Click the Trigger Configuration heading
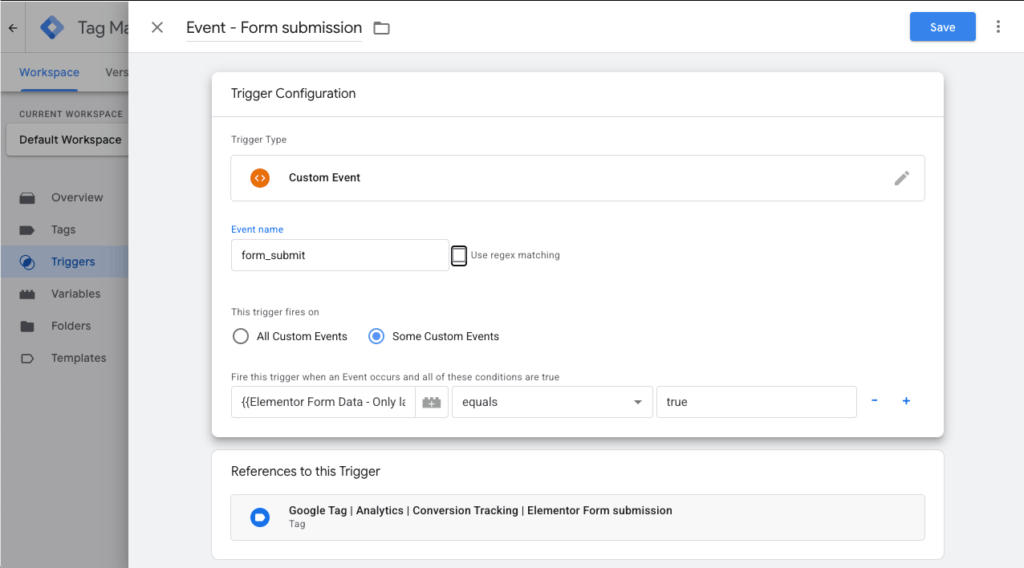1024x568 pixels. (293, 93)
